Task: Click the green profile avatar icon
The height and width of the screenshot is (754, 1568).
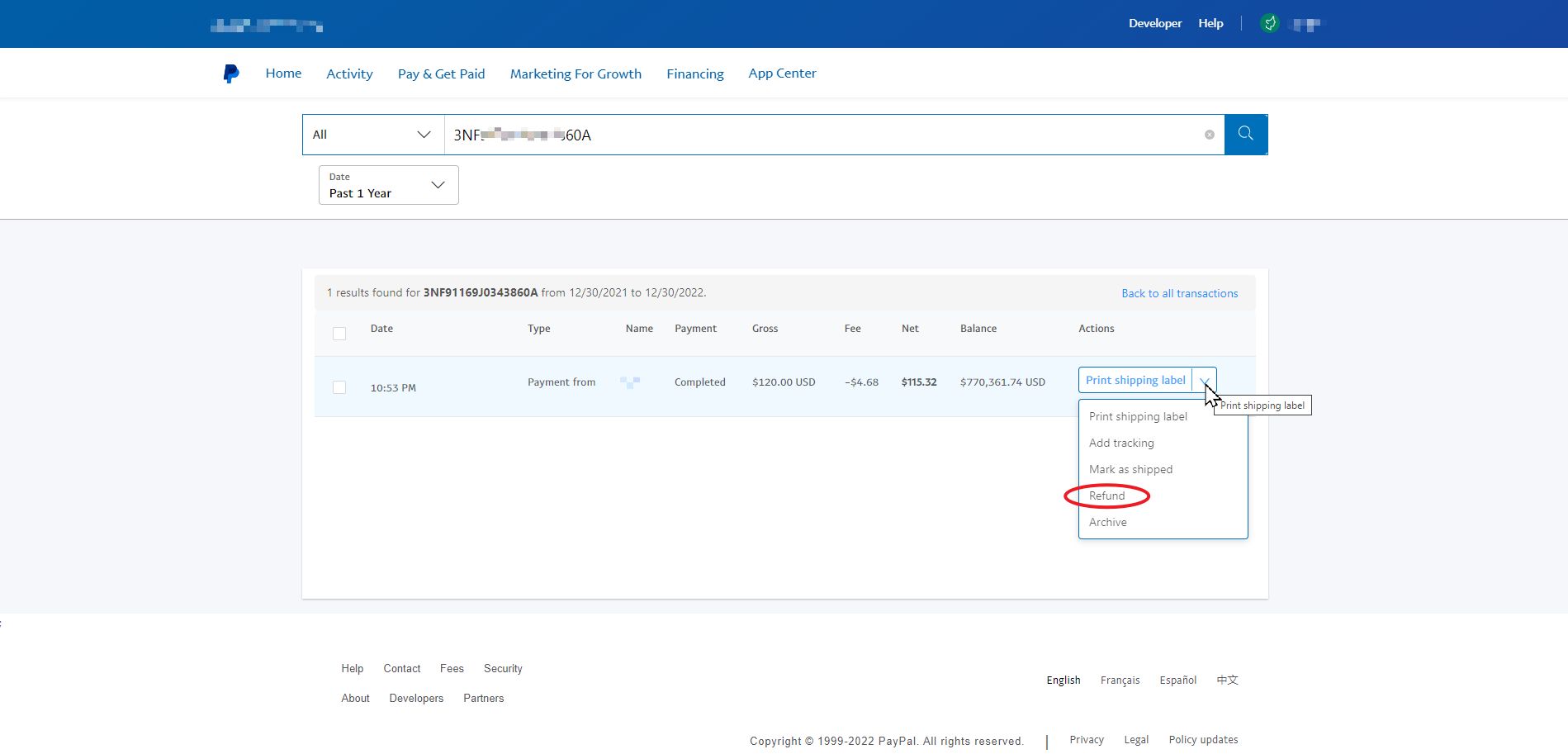Action: [x=1270, y=24]
